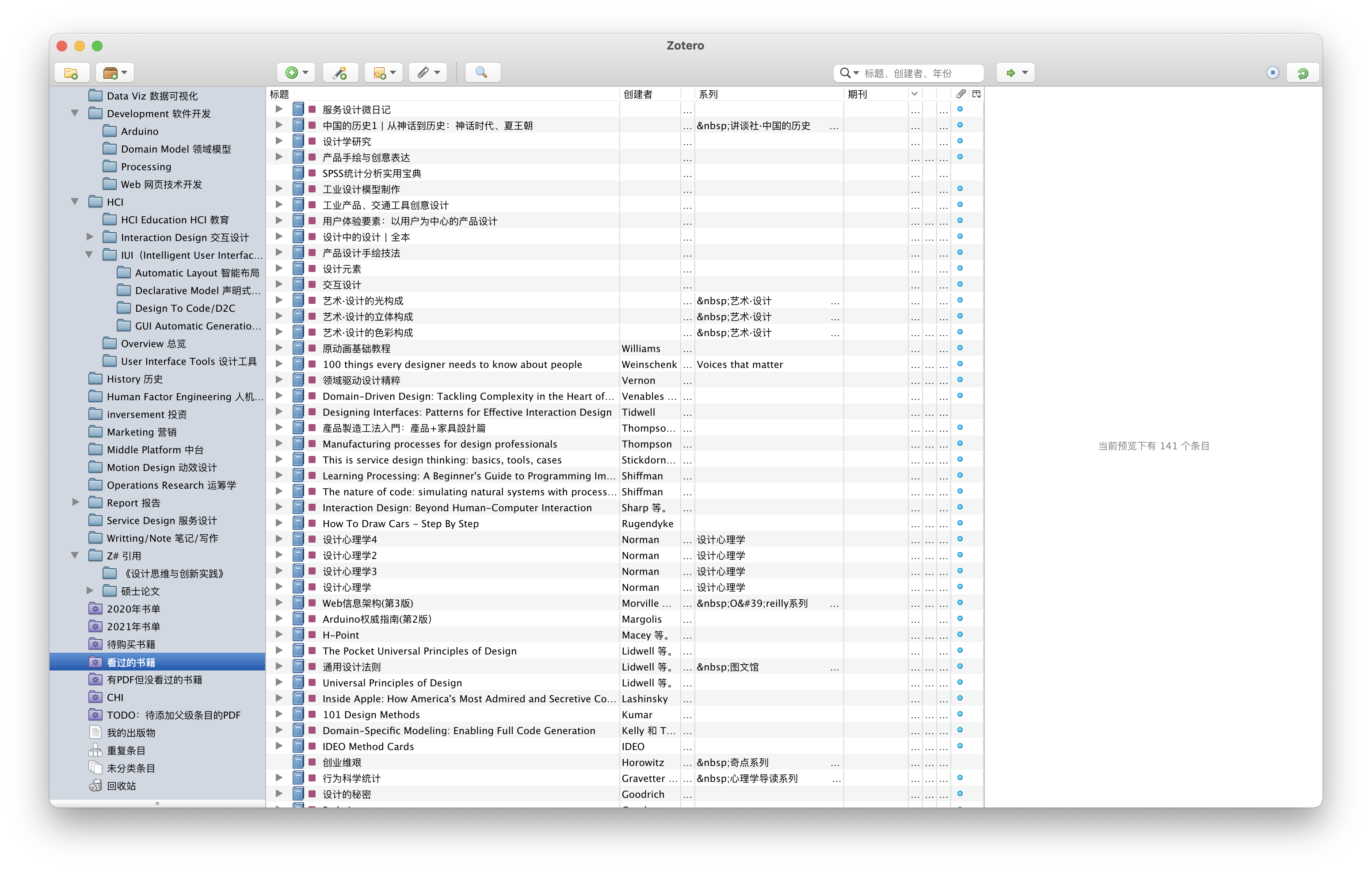Click magenta tag swatch beside SPSS统计分析实用宝典
1372x873 pixels.
click(x=312, y=173)
